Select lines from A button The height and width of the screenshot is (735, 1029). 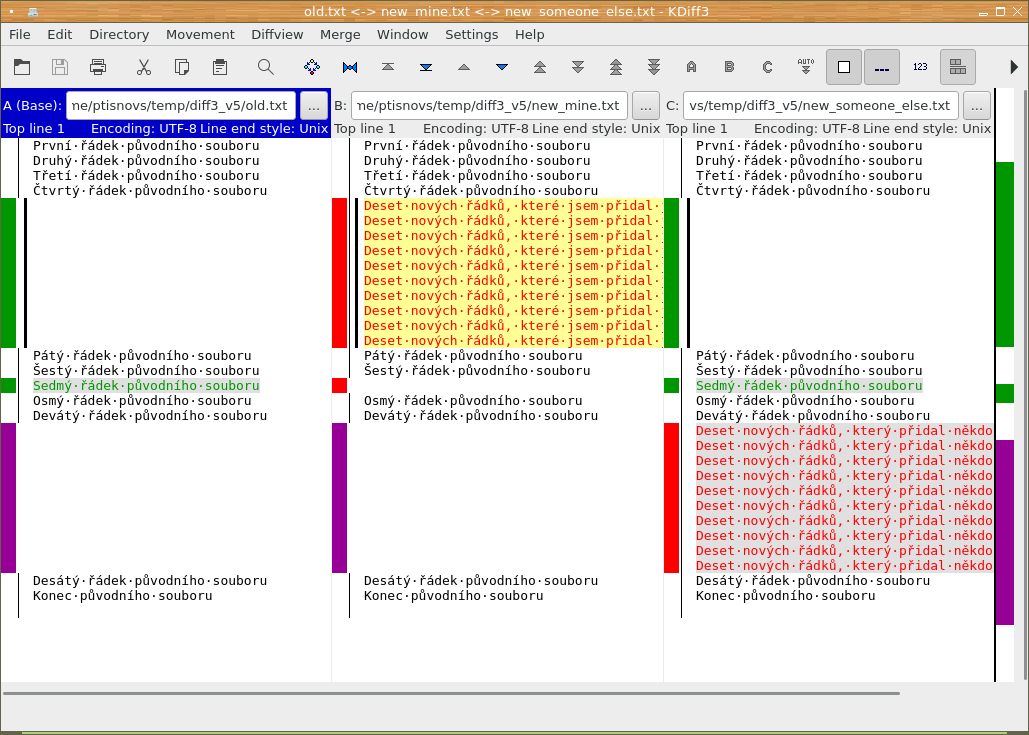click(x=691, y=67)
